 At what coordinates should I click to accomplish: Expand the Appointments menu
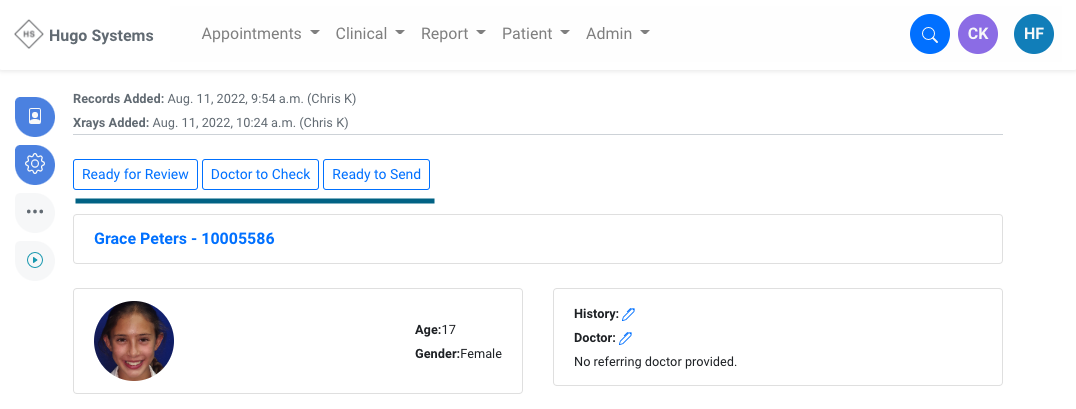click(x=260, y=34)
